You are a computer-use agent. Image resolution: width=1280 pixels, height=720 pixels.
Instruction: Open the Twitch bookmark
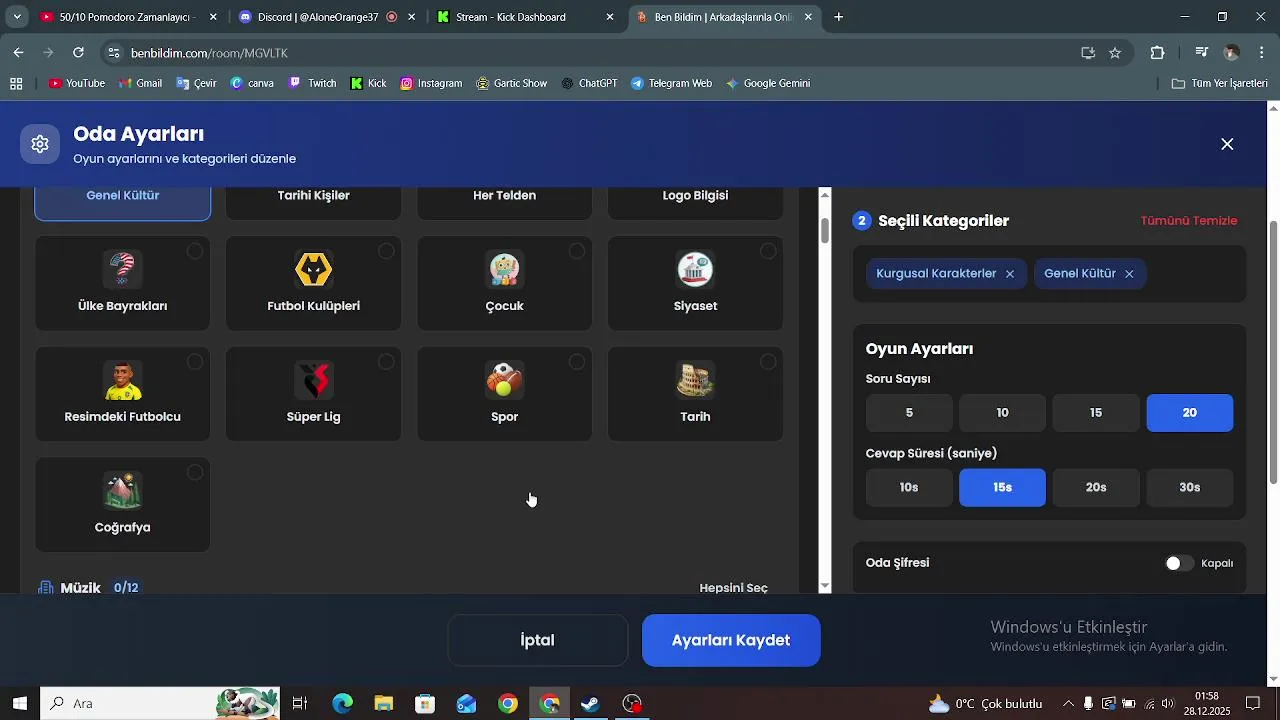(x=312, y=83)
